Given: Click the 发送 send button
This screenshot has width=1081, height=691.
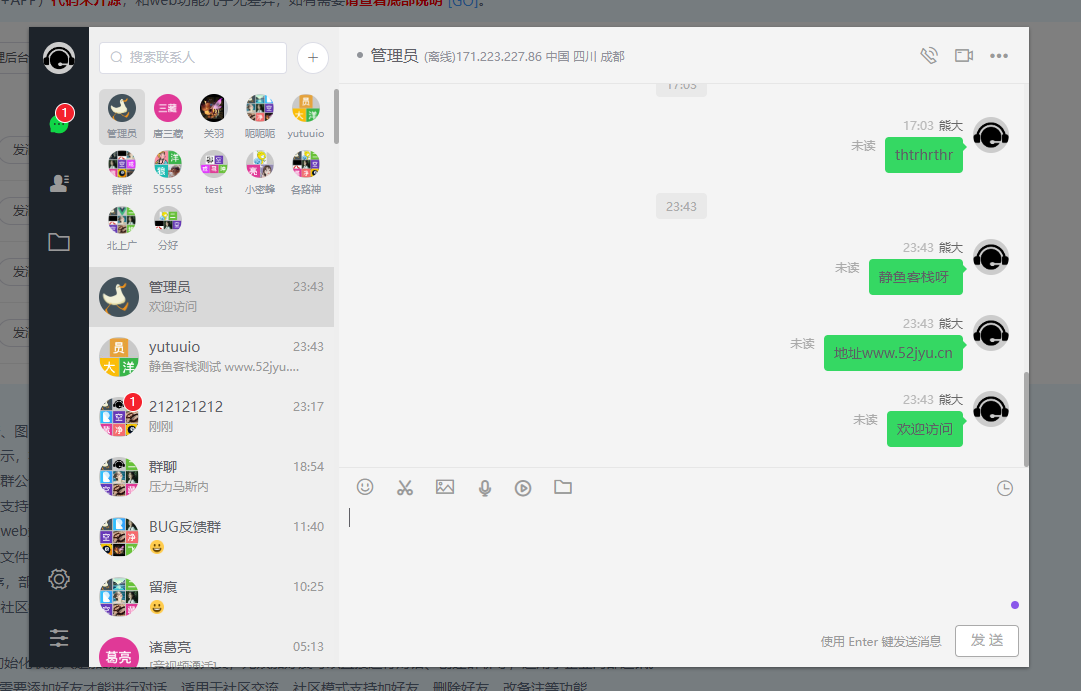Looking at the screenshot, I should pyautogui.click(x=986, y=641).
